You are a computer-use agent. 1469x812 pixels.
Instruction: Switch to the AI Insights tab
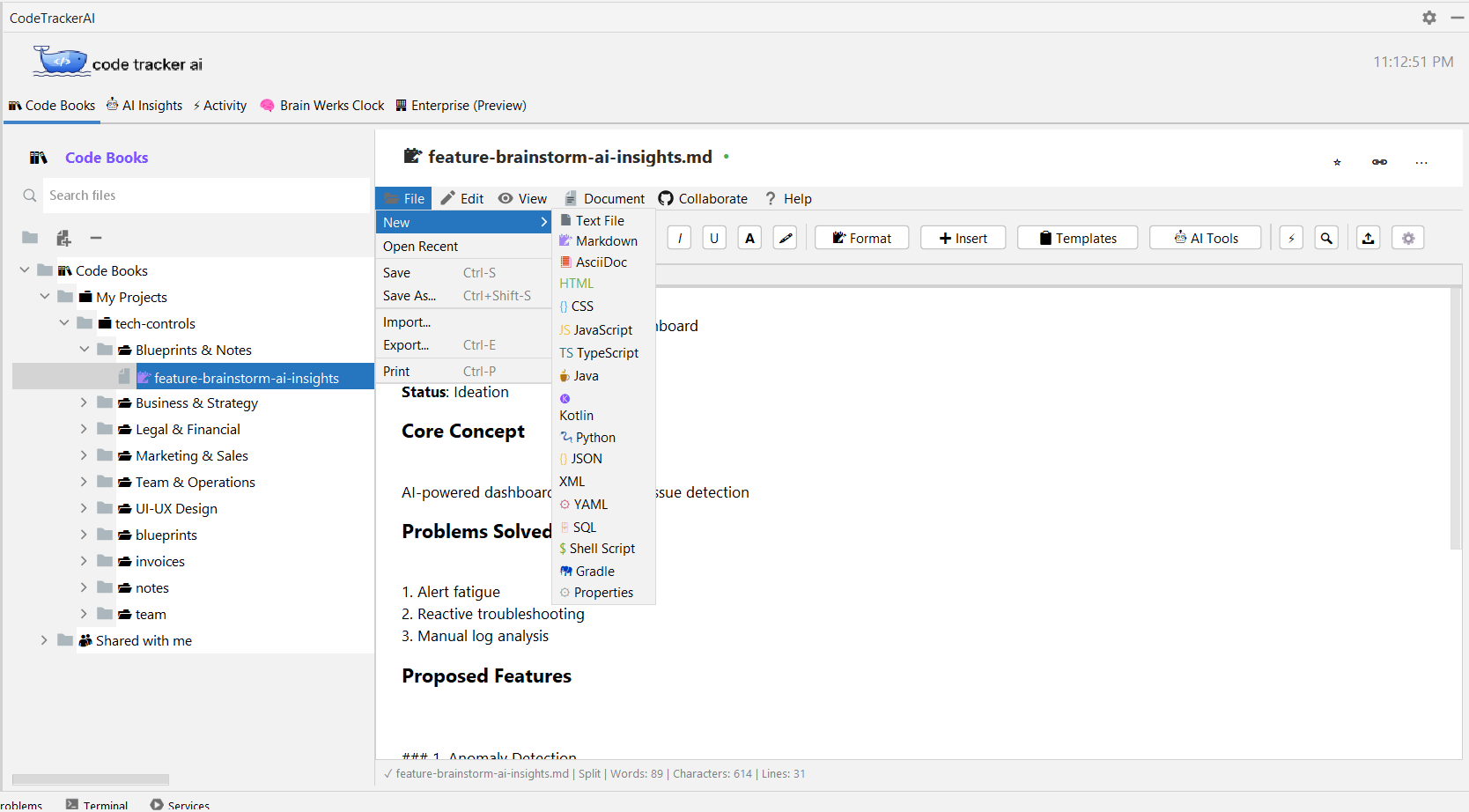[x=144, y=105]
